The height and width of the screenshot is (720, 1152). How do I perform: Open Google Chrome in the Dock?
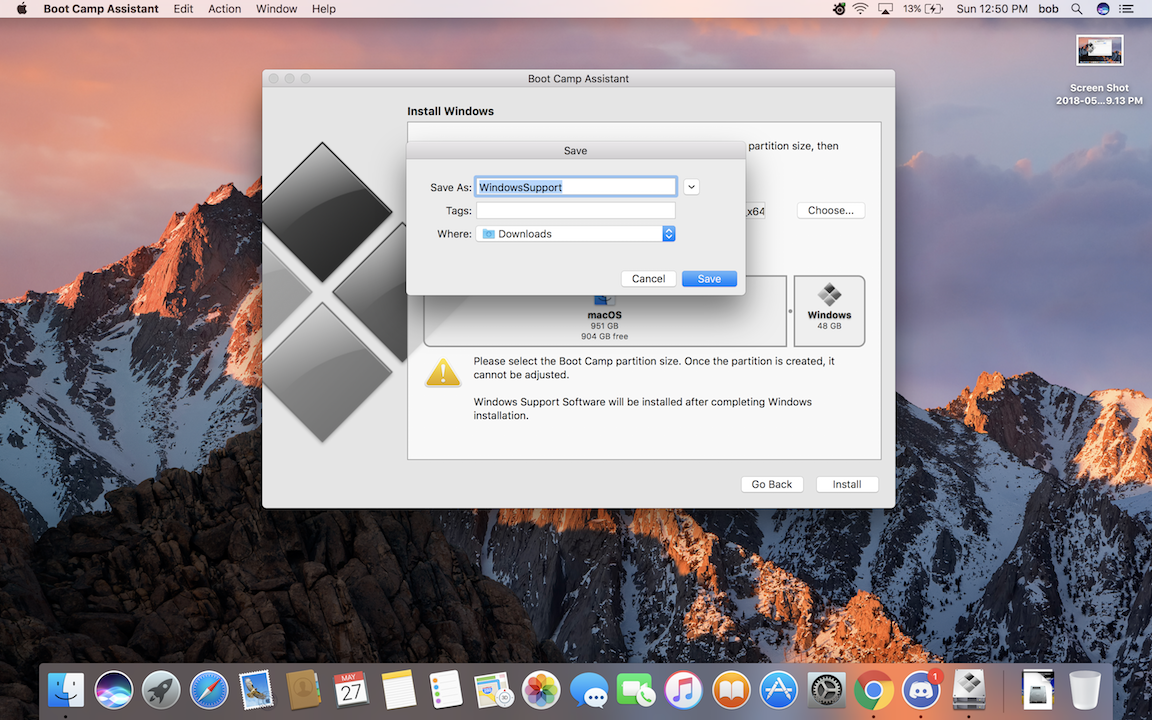point(874,691)
